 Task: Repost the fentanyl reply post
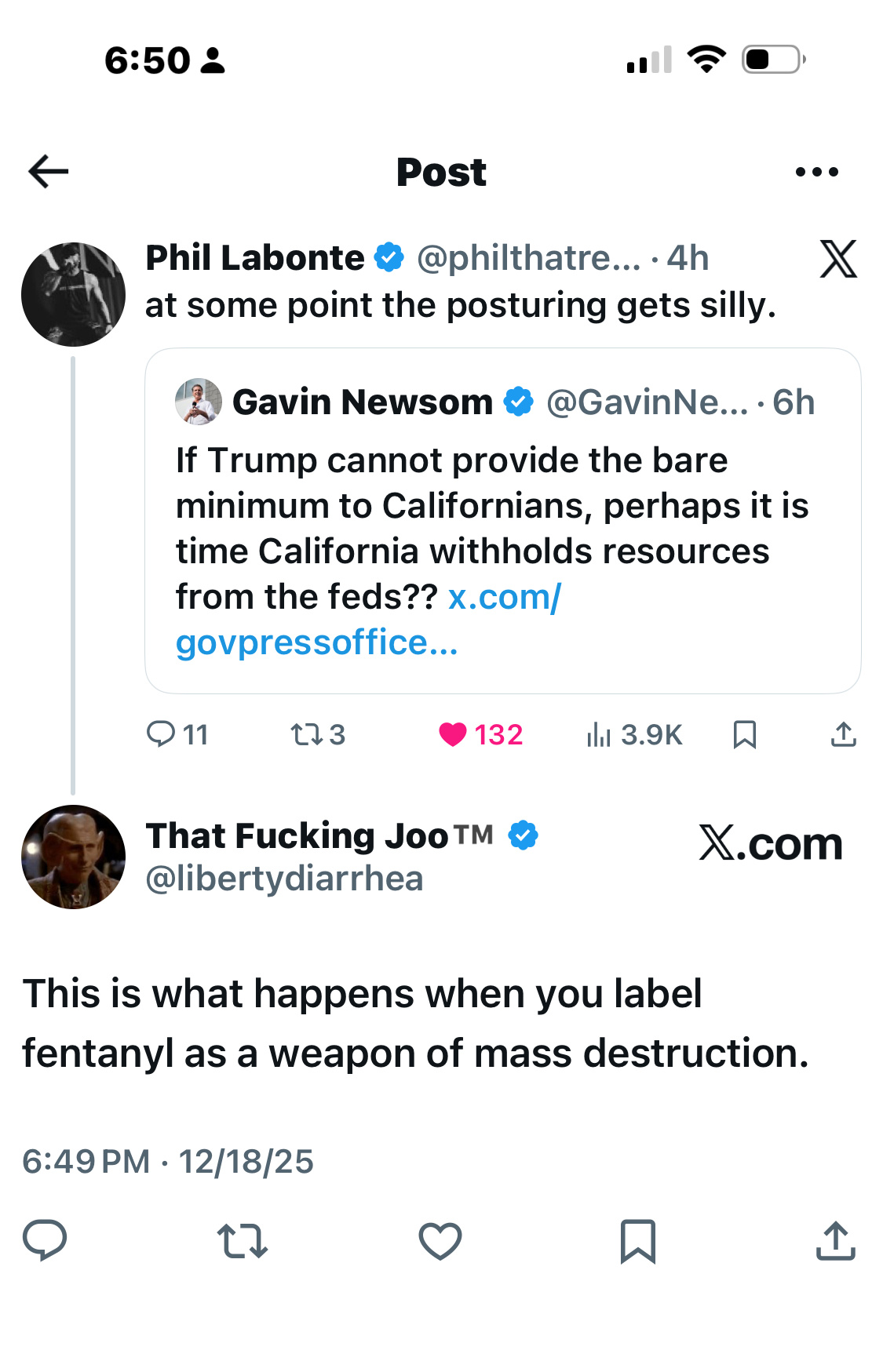pyautogui.click(x=242, y=1240)
